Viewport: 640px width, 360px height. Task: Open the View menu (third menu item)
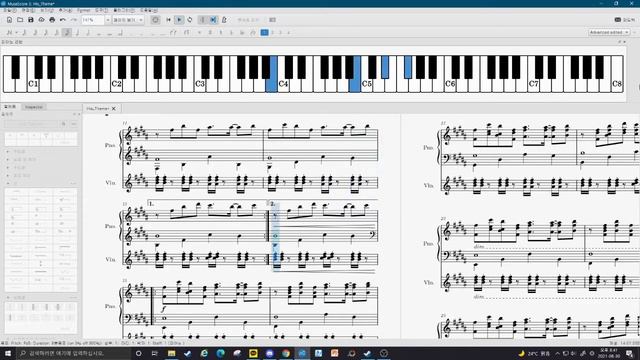click(47, 10)
